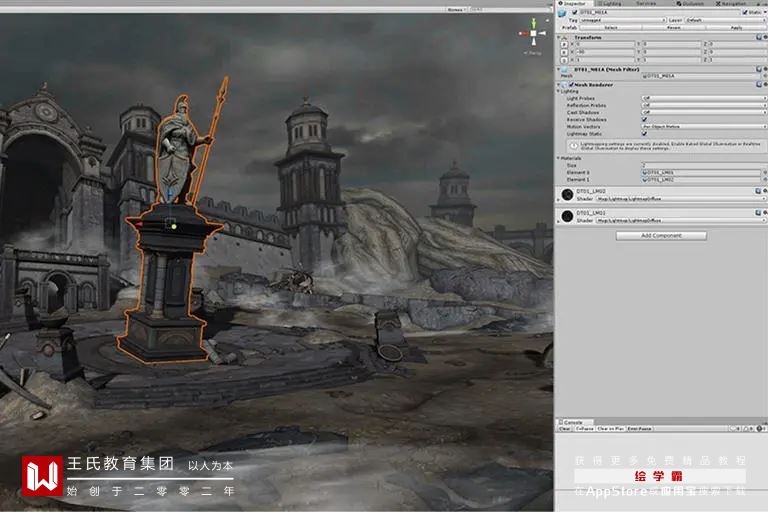Click the Scale Y field

pos(672,60)
